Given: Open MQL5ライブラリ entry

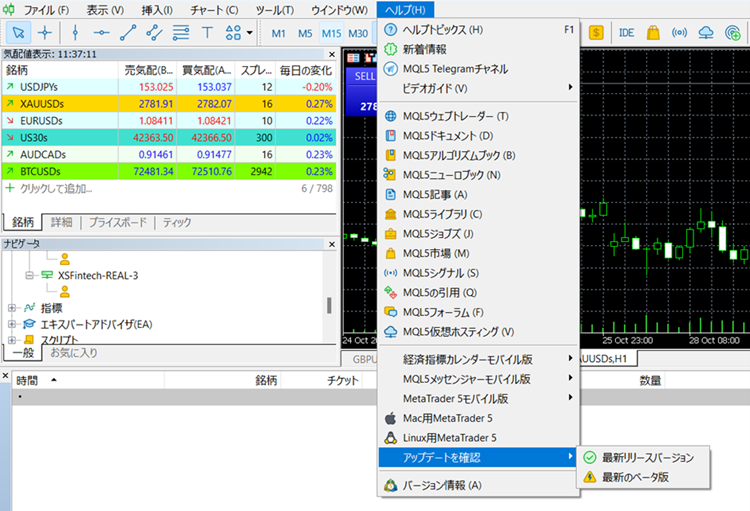Looking at the screenshot, I should (479, 214).
